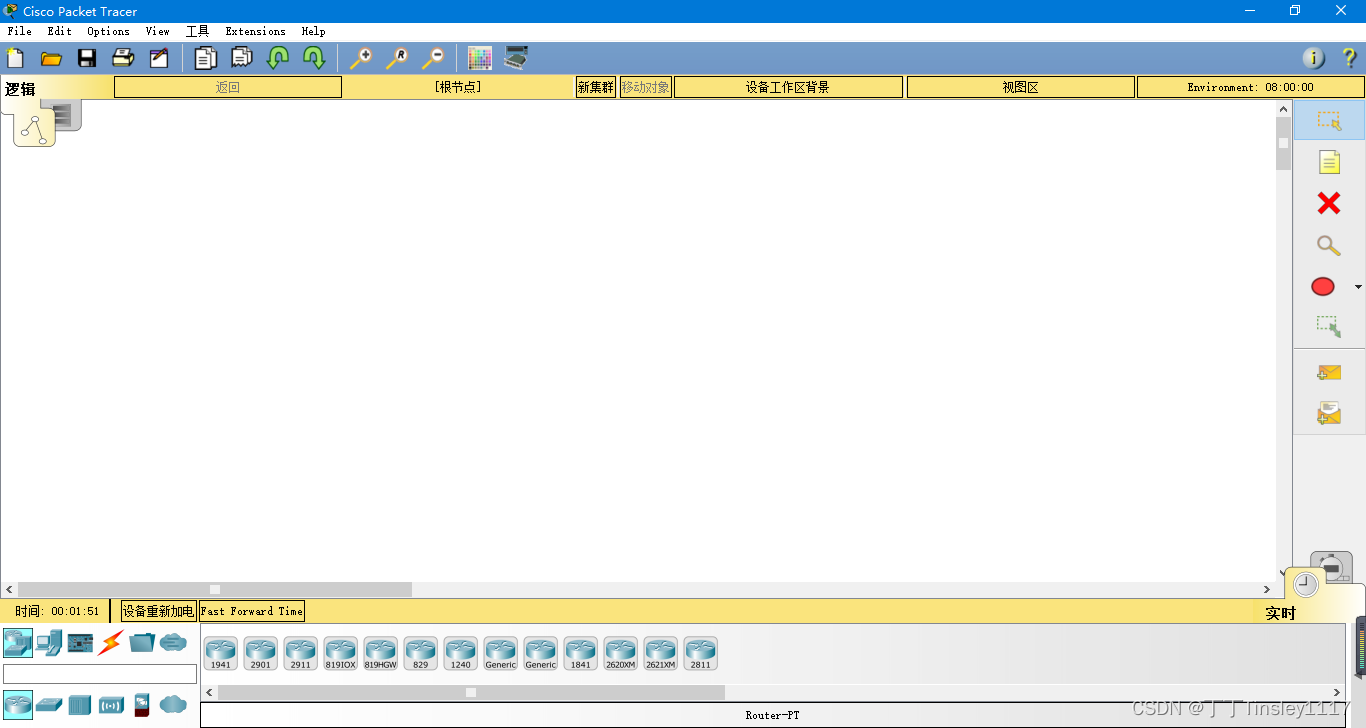Choose the WAN Emulation cloud subcategory
1366x728 pixels.
(x=173, y=705)
